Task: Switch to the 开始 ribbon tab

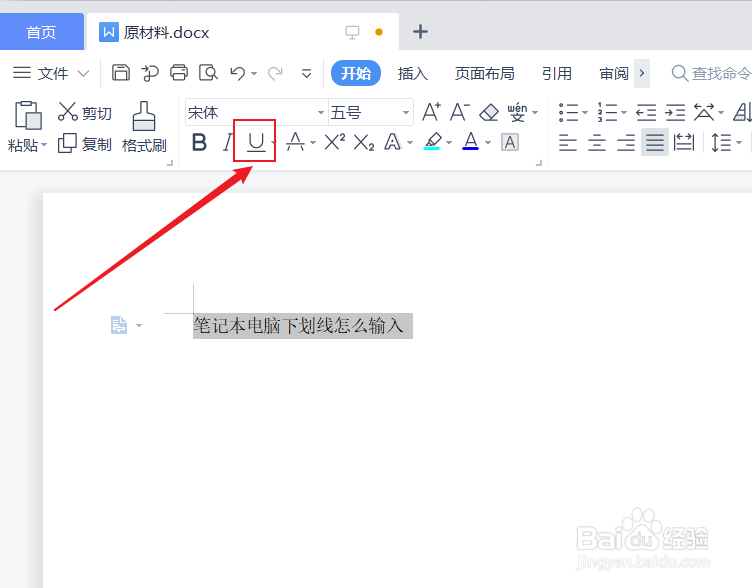Action: coord(356,73)
